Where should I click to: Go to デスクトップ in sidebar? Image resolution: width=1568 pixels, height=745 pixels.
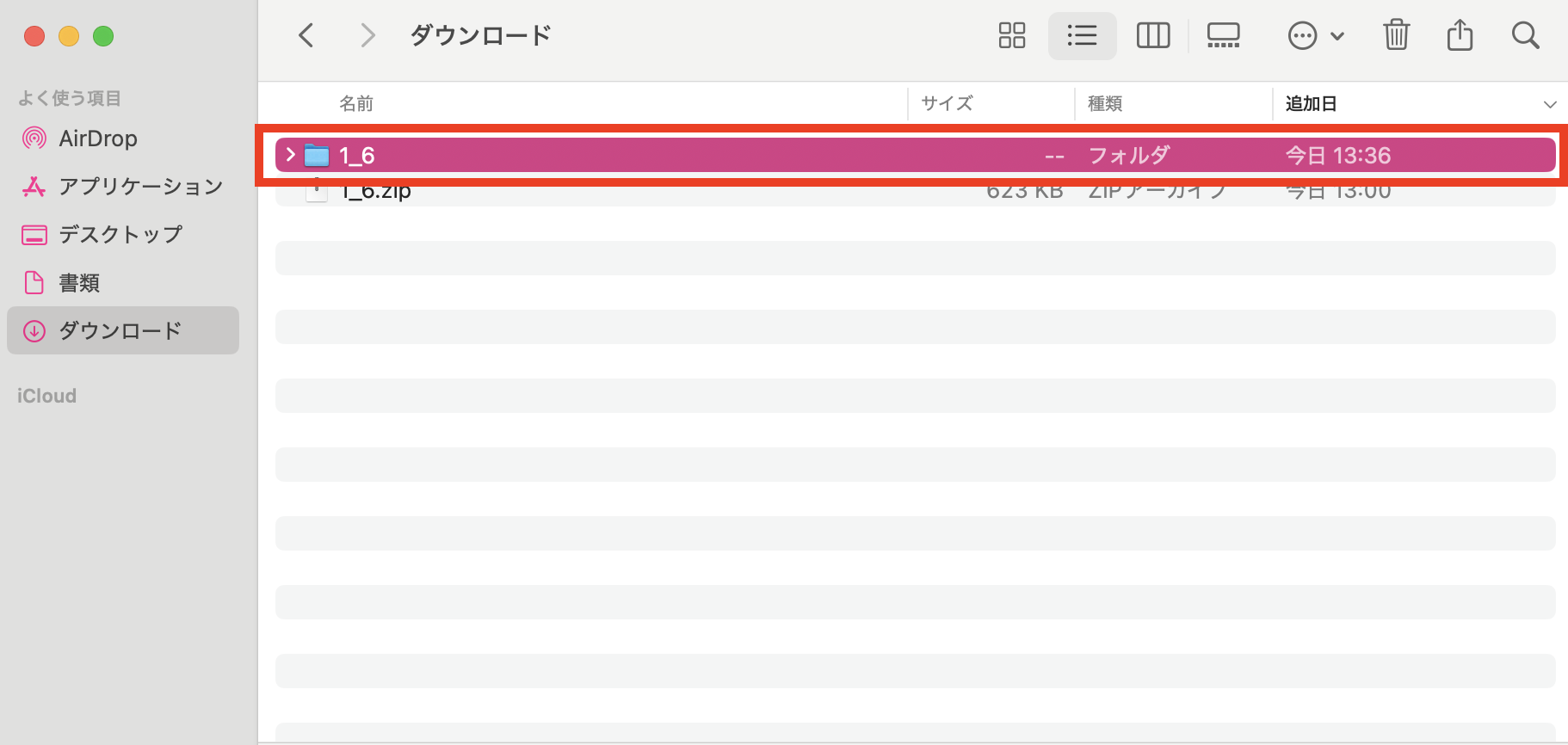coord(120,235)
